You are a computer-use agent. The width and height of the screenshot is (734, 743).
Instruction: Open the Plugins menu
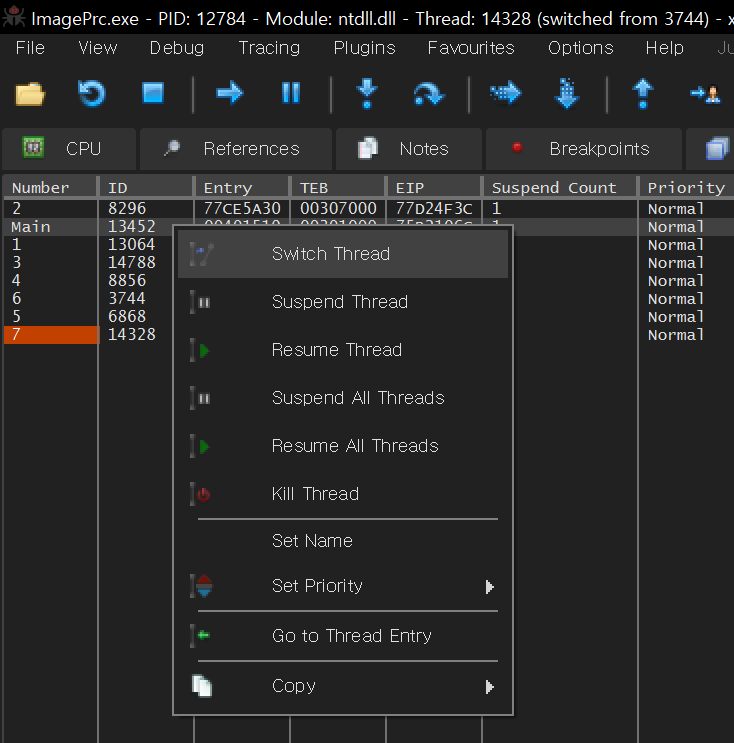tap(364, 48)
